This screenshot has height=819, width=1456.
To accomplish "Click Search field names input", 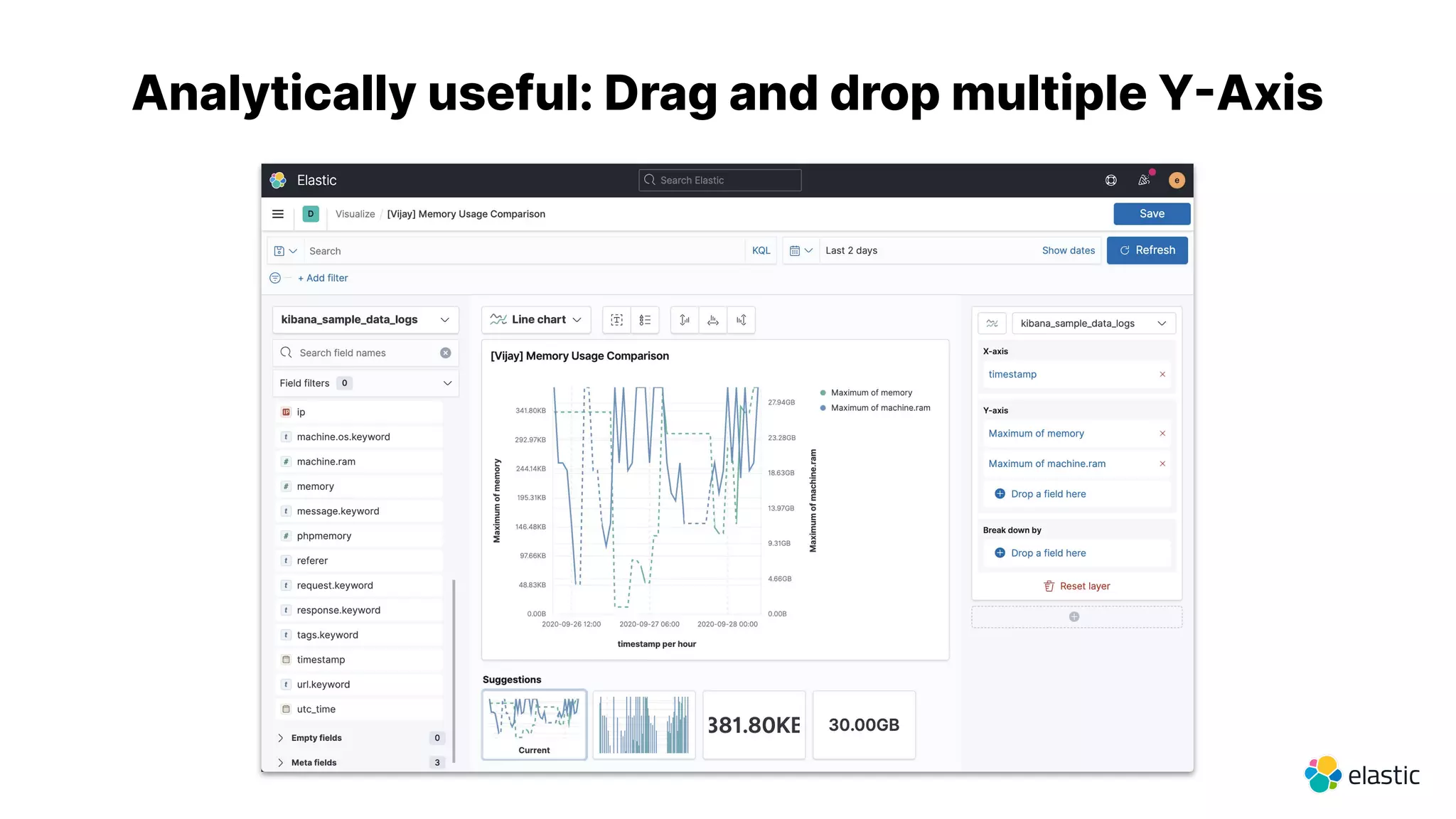I will point(365,353).
